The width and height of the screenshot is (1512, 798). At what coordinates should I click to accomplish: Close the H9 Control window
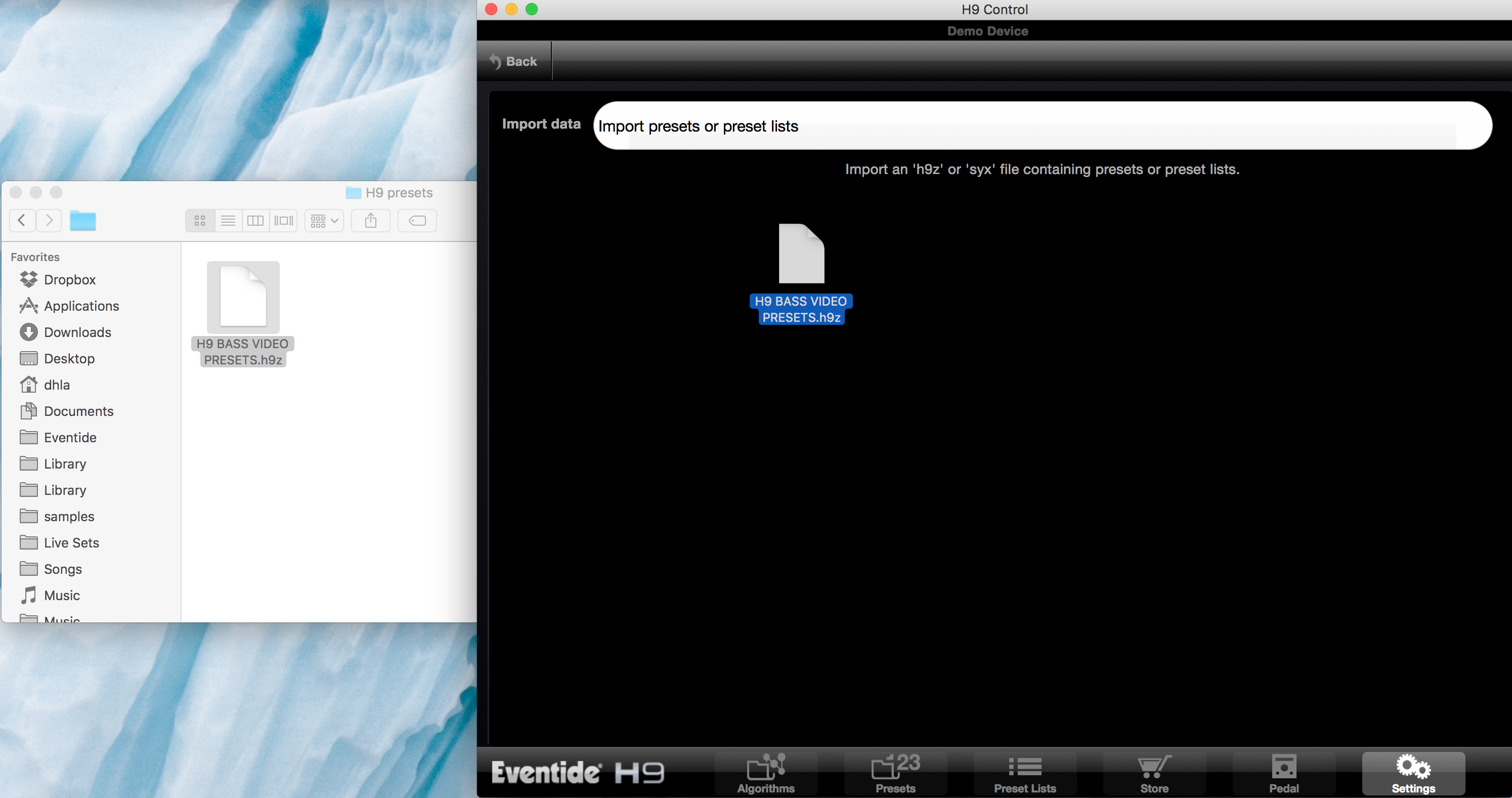[x=492, y=9]
